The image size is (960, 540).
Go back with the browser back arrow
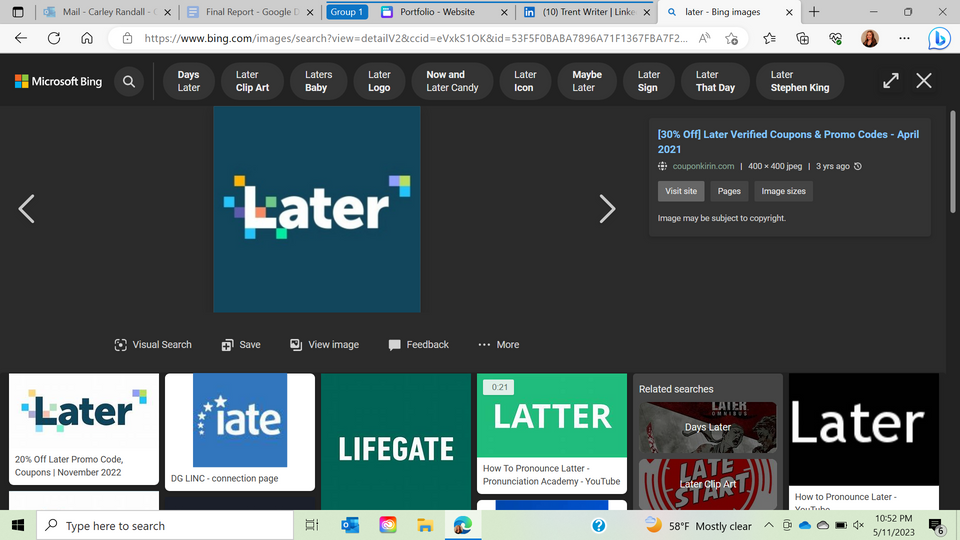(x=21, y=38)
